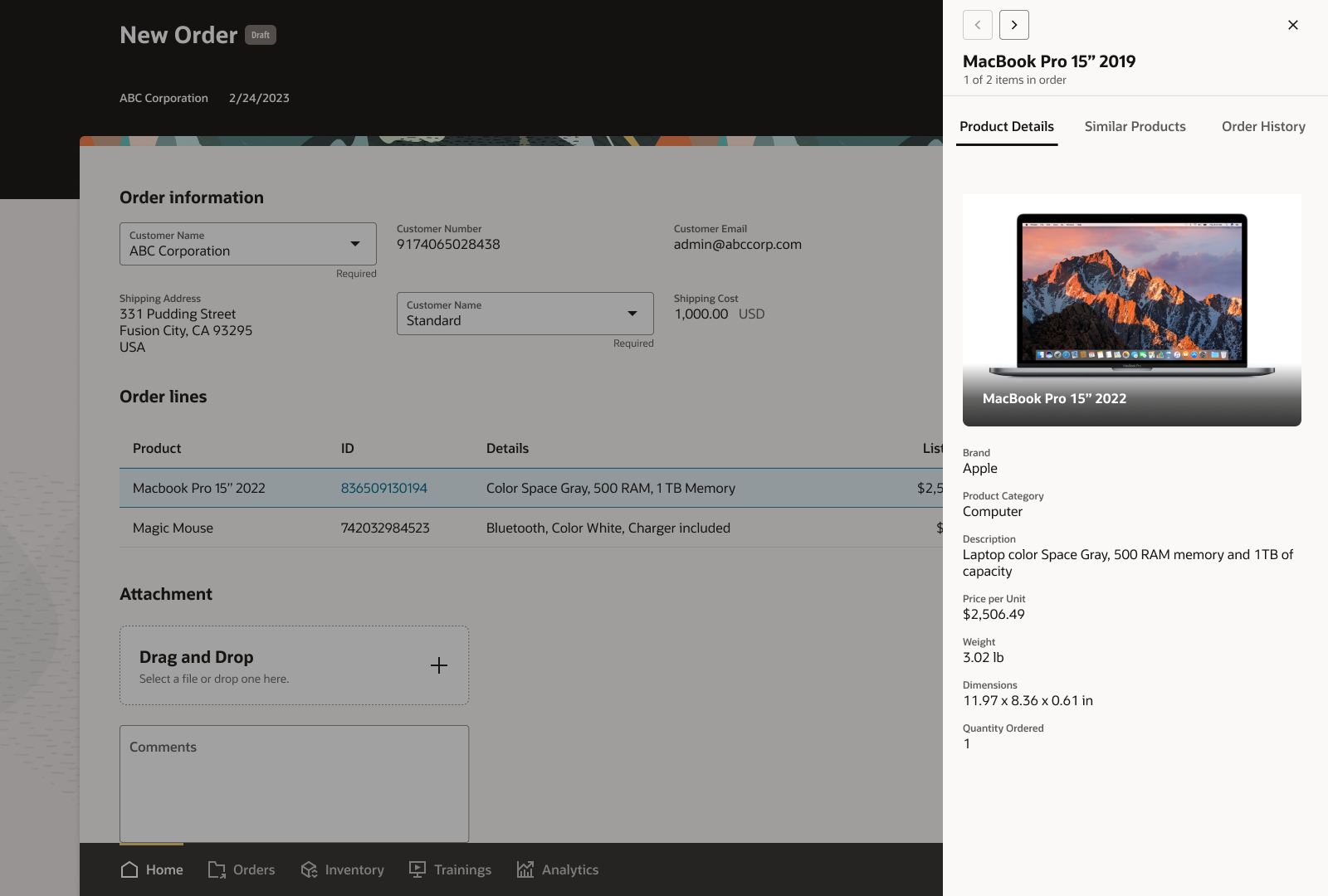Open Analytics in the bottom navigation

coord(557,869)
